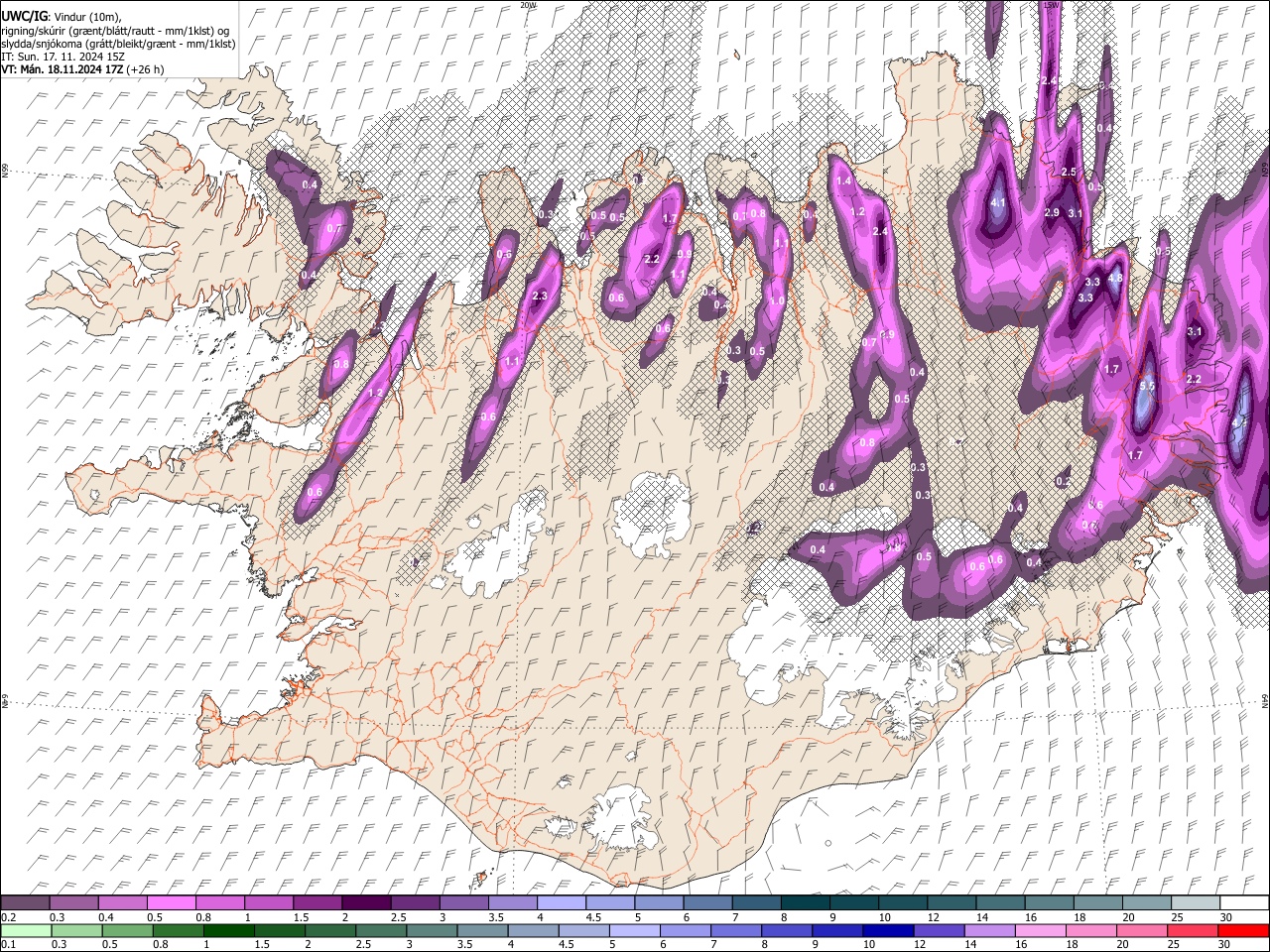This screenshot has width=1270, height=952.
Task: Click the 15W longitude label at top
Action: click(x=1052, y=5)
